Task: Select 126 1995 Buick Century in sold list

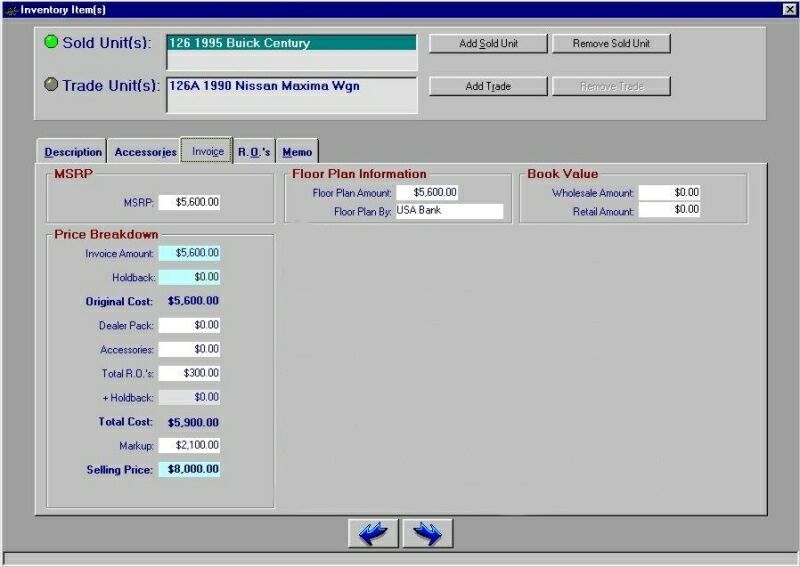Action: pos(291,43)
